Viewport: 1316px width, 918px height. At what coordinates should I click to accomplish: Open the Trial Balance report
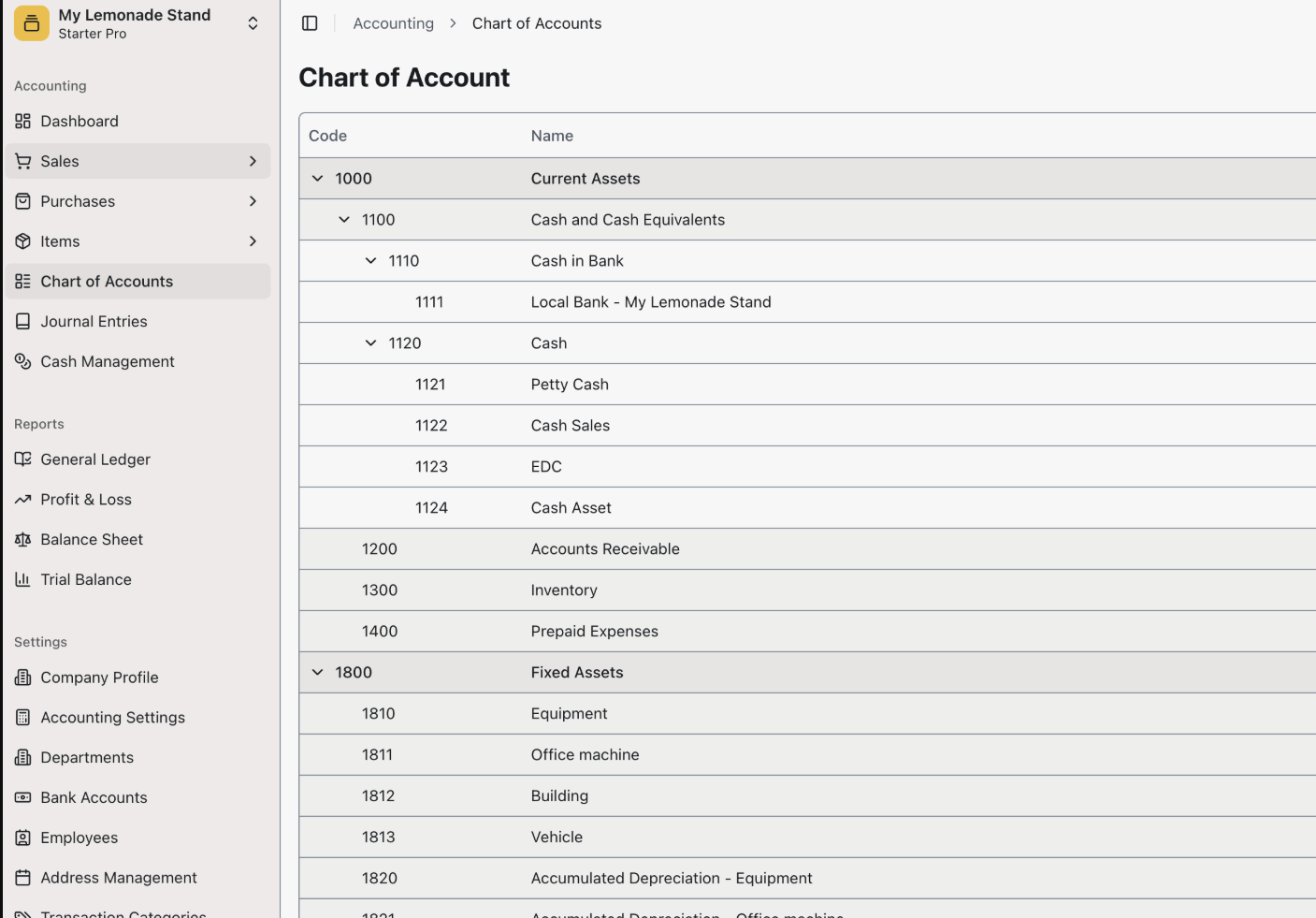click(86, 579)
